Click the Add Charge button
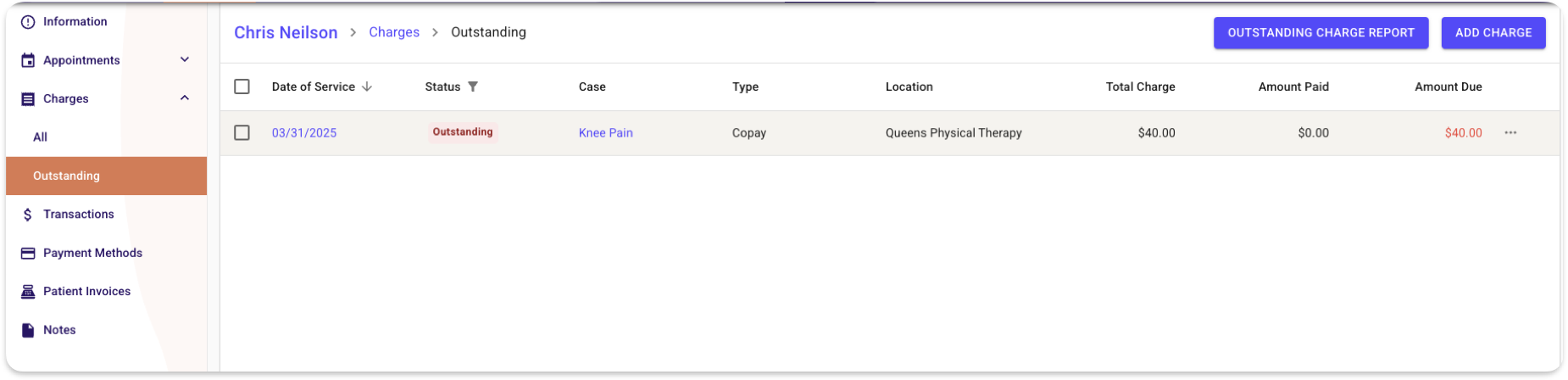The width and height of the screenshot is (1568, 380). point(1493,33)
